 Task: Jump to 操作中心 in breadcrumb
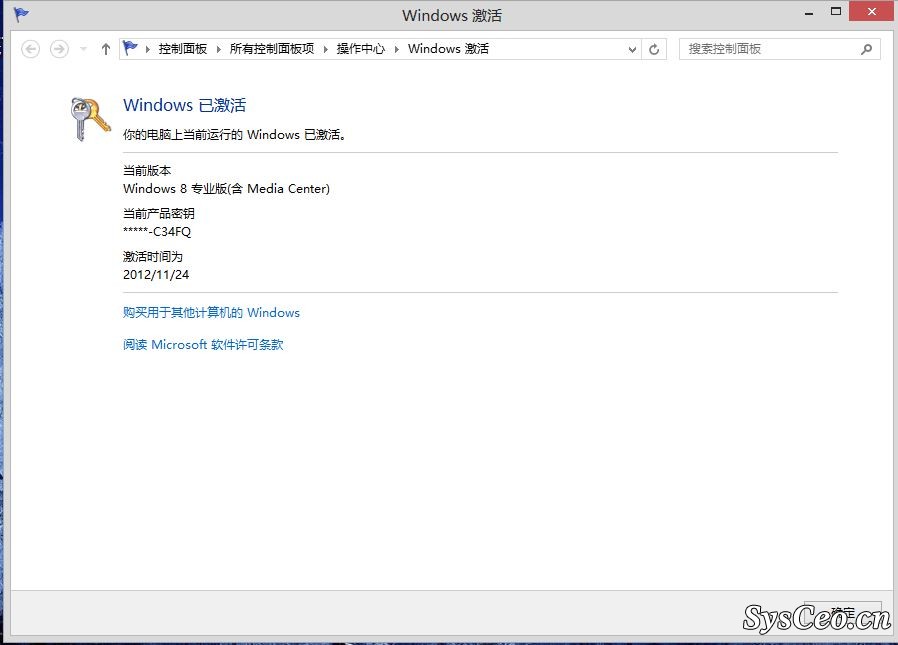pos(360,49)
